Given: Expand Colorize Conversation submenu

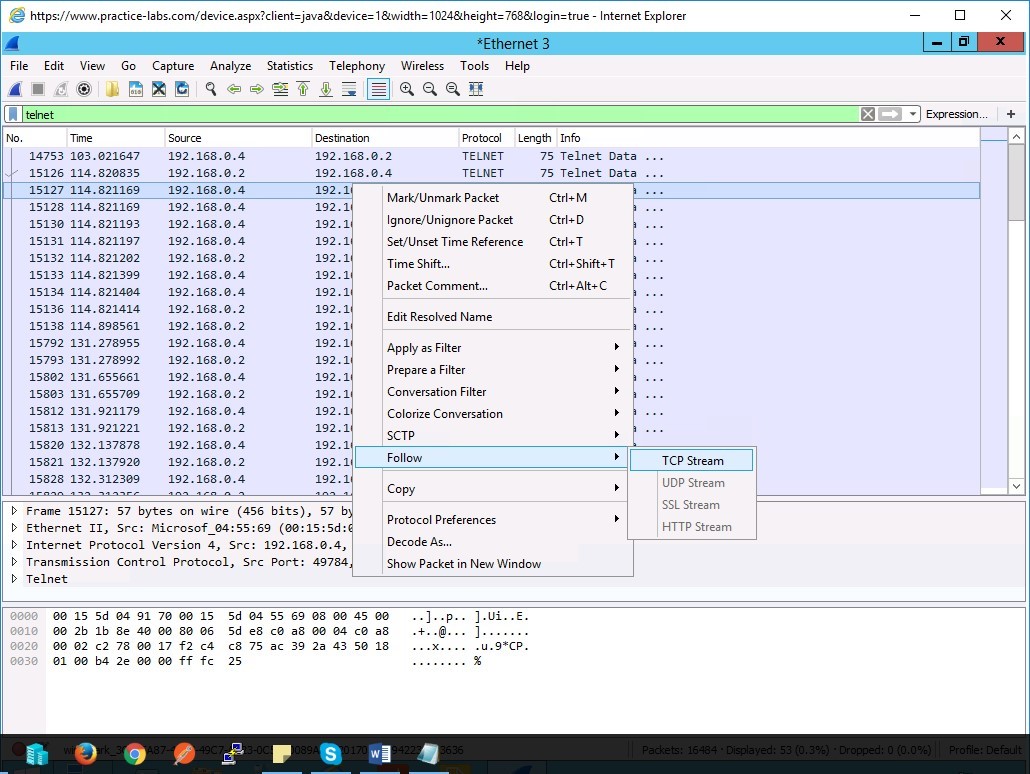Looking at the screenshot, I should [493, 414].
